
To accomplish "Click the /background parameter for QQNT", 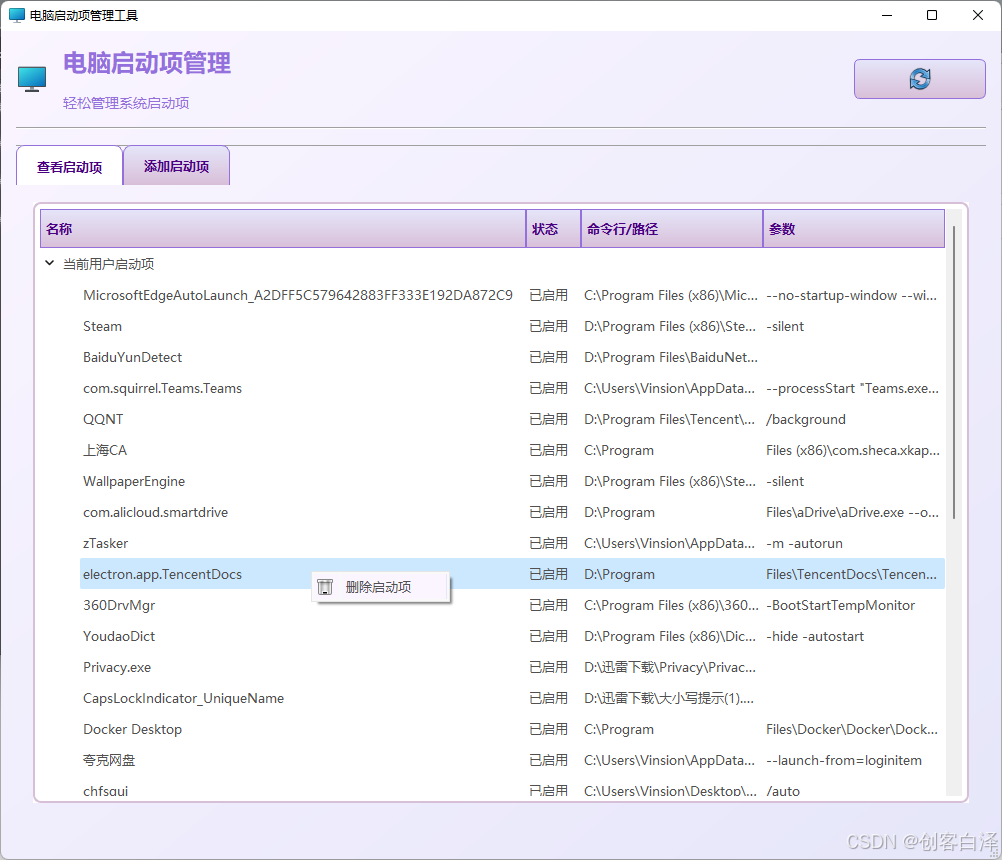I will click(806, 419).
